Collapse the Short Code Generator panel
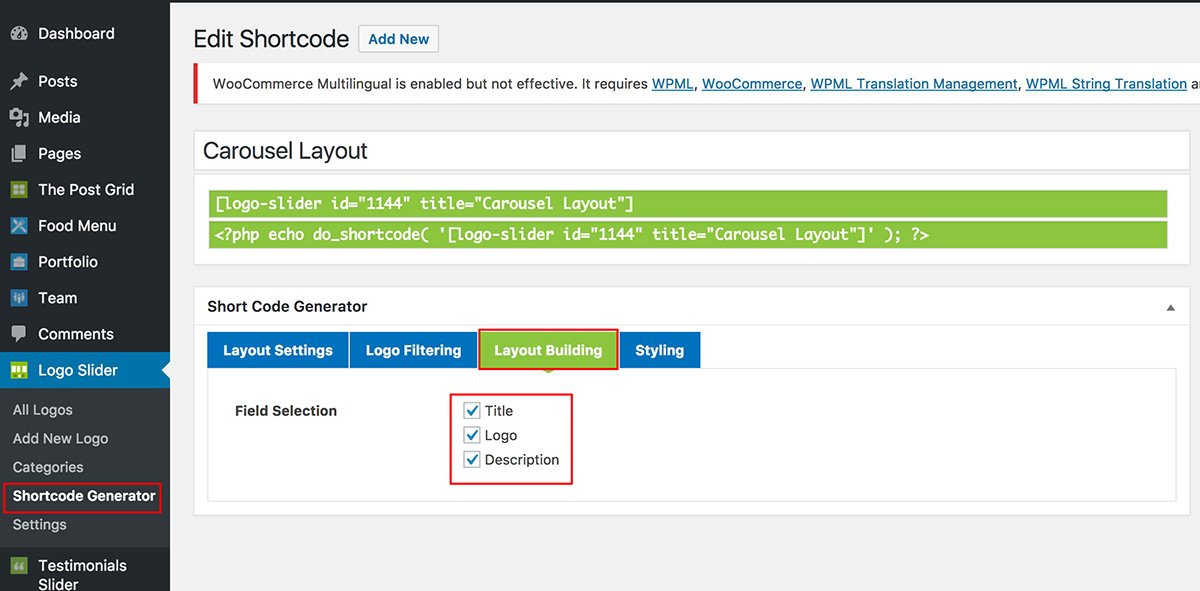The width and height of the screenshot is (1200, 591). (1171, 308)
